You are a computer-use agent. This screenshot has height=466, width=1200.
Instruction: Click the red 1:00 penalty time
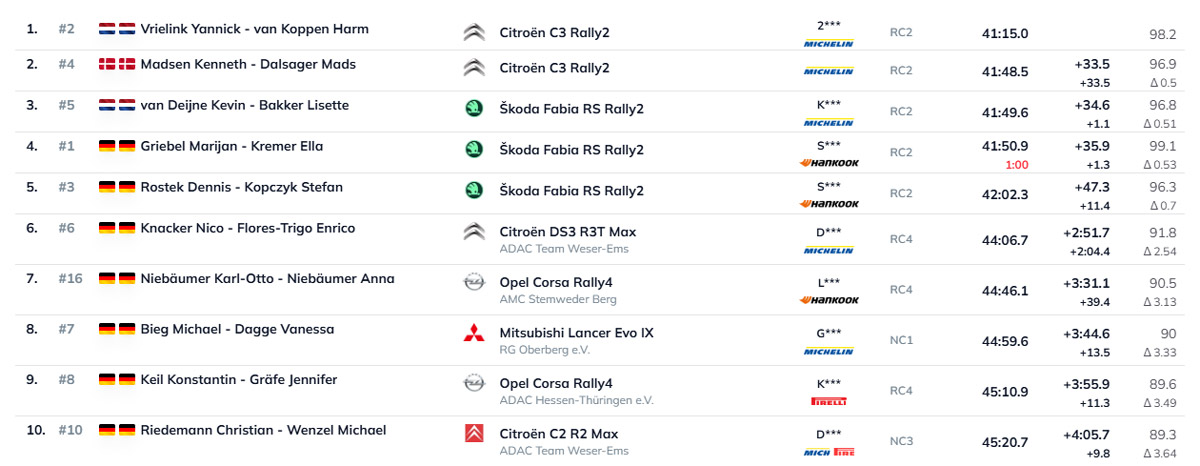1015,164
